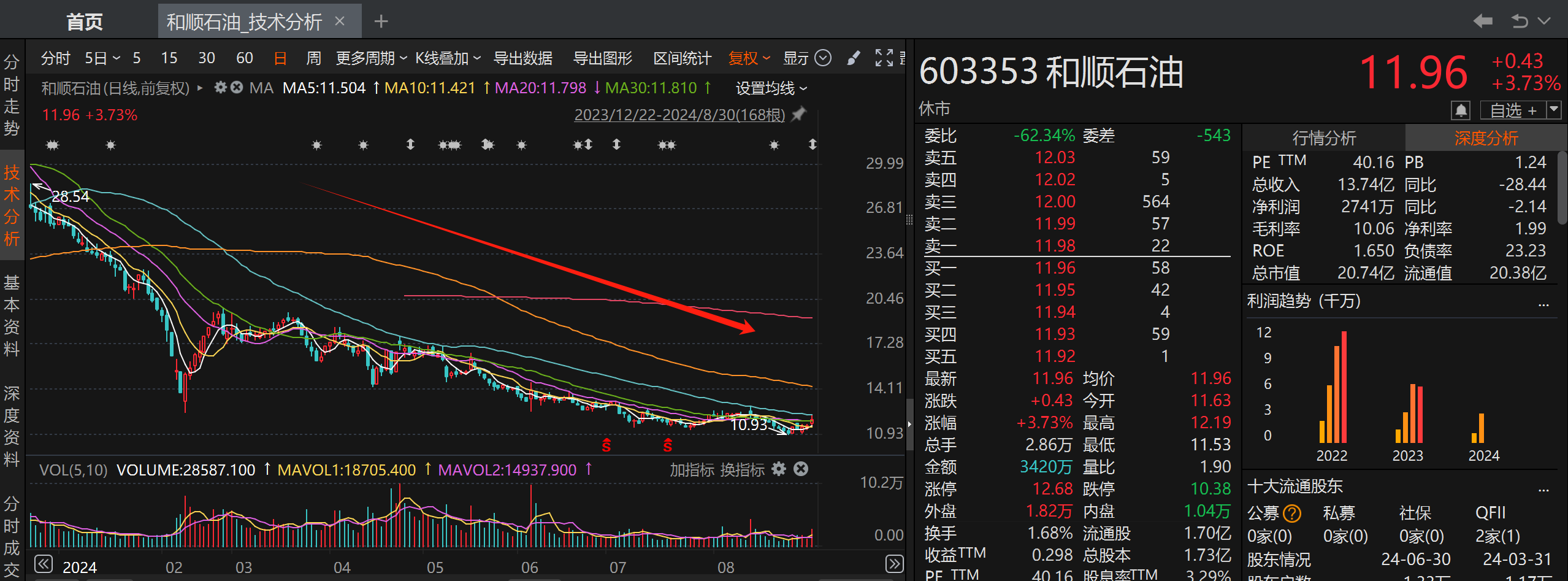Open the 复权 dropdown

click(x=749, y=58)
